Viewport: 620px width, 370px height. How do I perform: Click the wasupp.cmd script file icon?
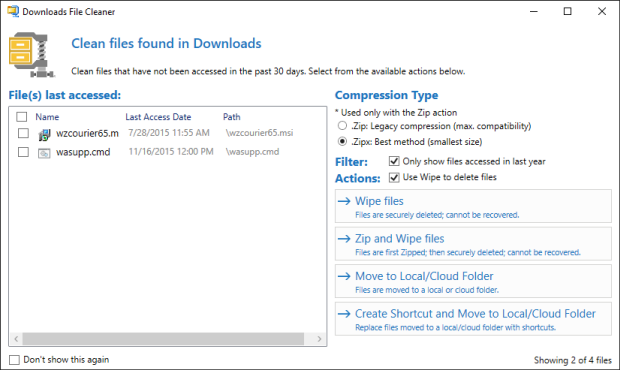44,153
